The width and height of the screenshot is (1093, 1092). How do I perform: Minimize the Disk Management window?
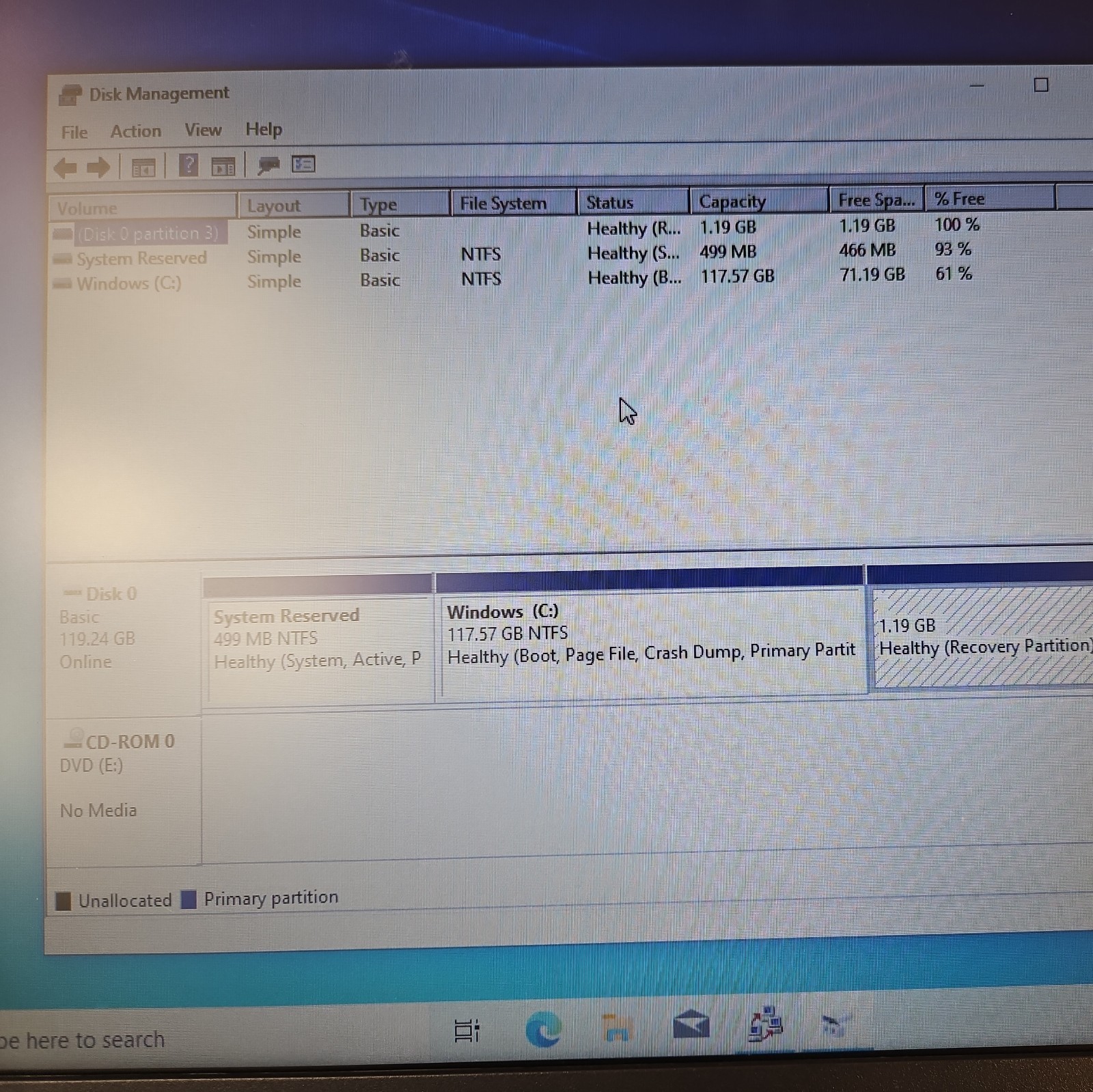(977, 86)
